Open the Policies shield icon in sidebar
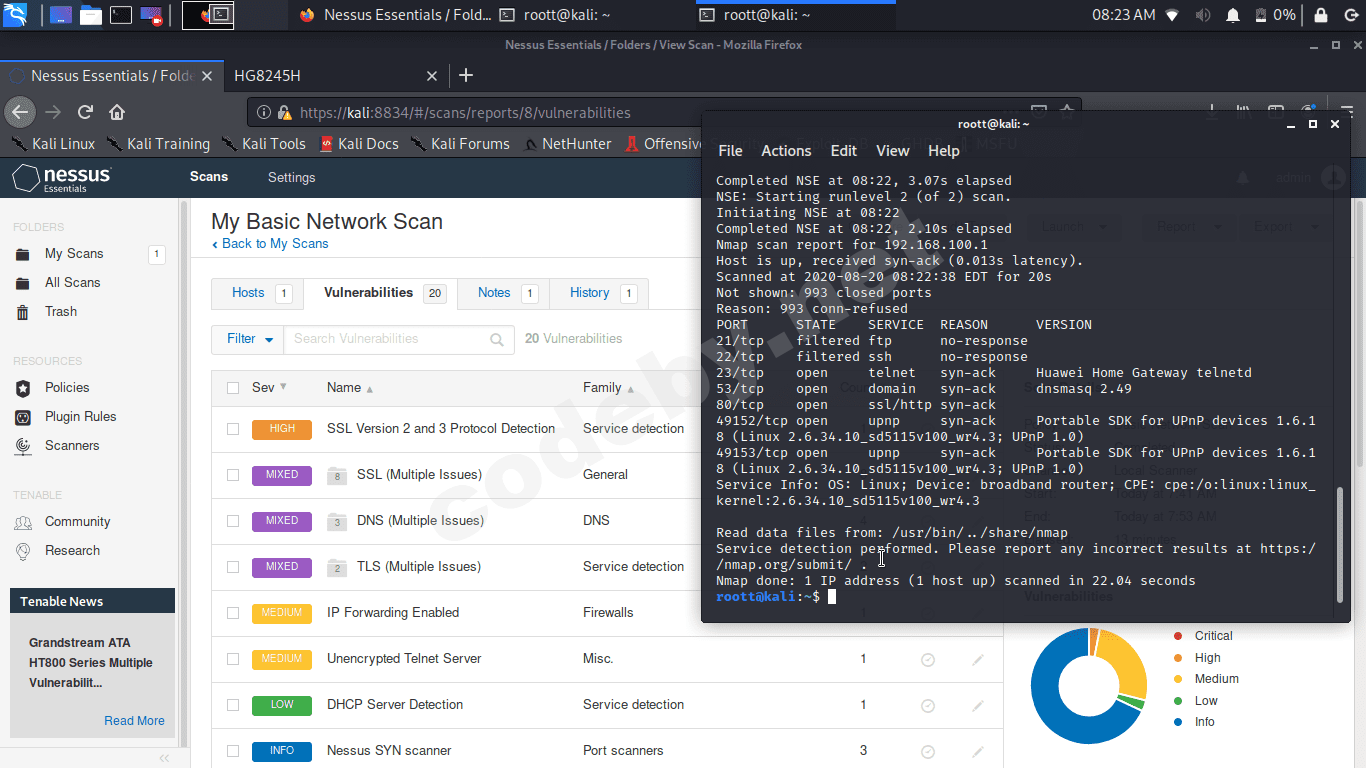This screenshot has height=768, width=1366. [23, 388]
